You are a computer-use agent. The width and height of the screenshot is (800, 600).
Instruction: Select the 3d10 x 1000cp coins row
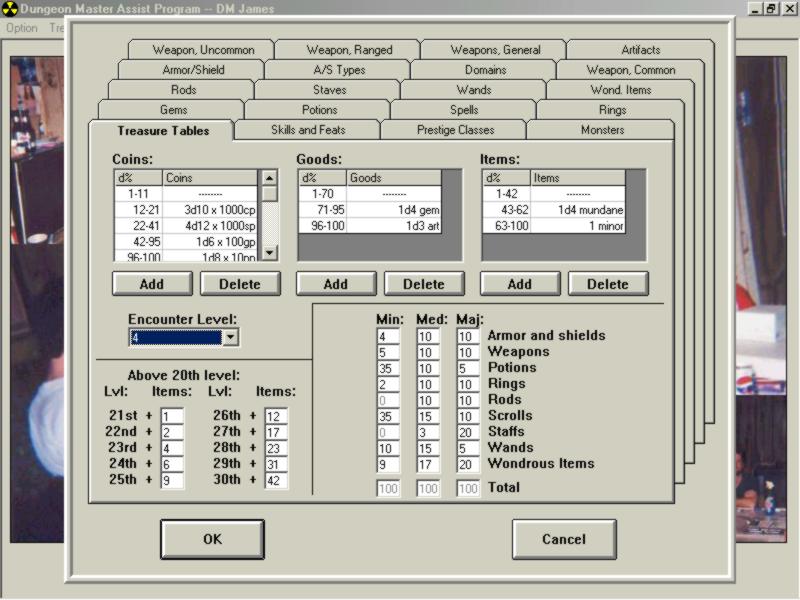click(210, 210)
